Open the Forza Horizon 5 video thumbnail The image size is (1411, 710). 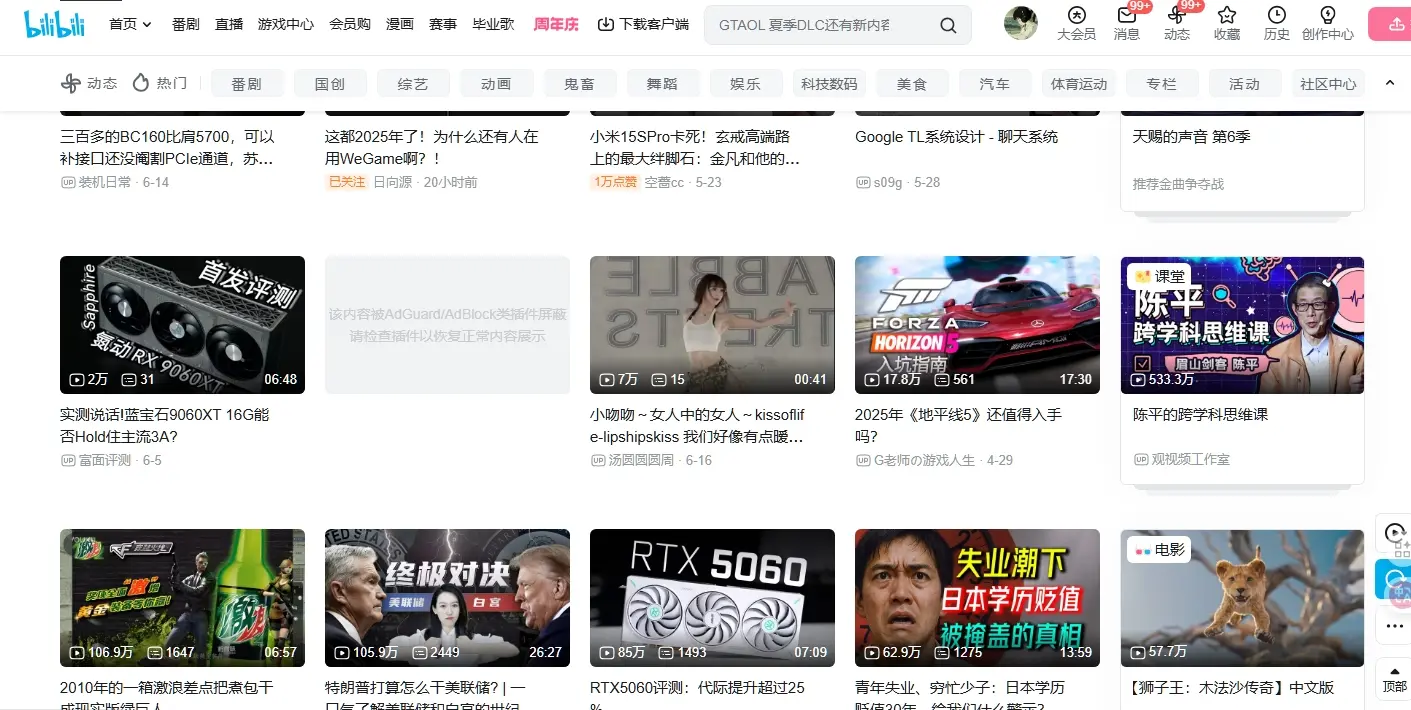coord(977,325)
